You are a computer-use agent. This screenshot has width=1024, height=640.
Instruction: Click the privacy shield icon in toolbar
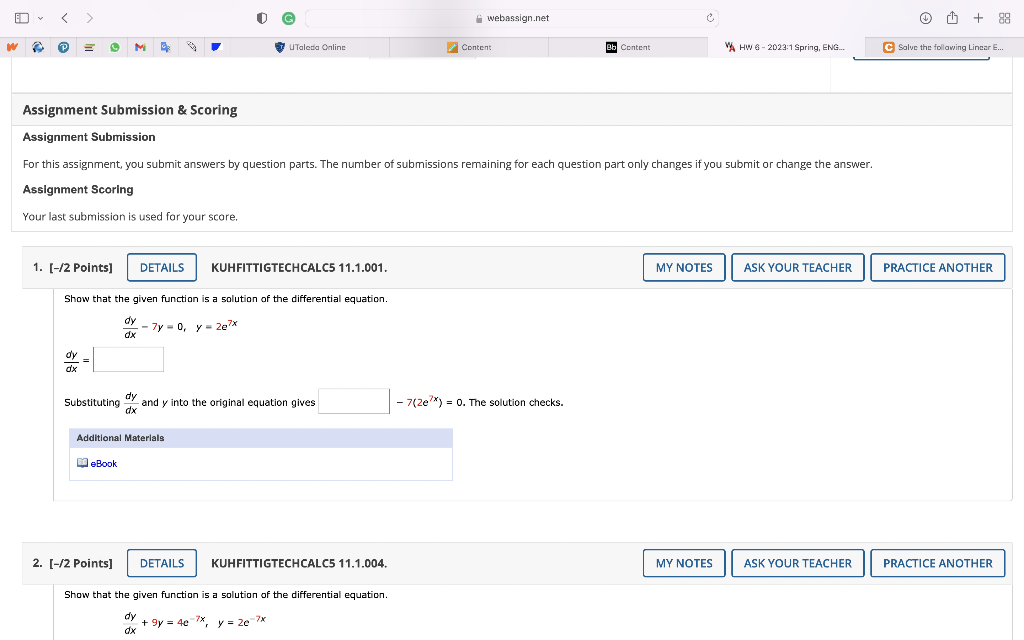coord(262,17)
